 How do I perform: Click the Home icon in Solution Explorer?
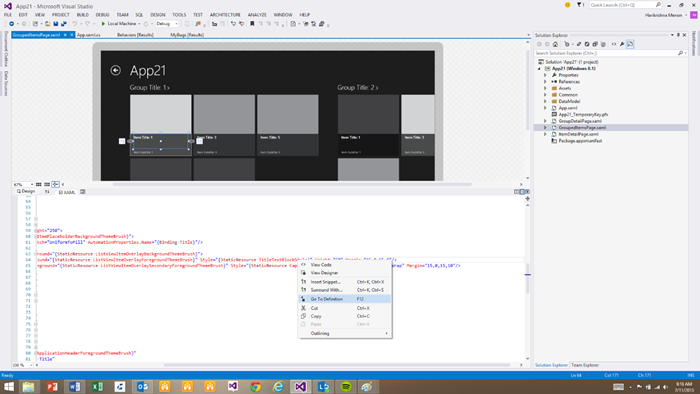555,44
